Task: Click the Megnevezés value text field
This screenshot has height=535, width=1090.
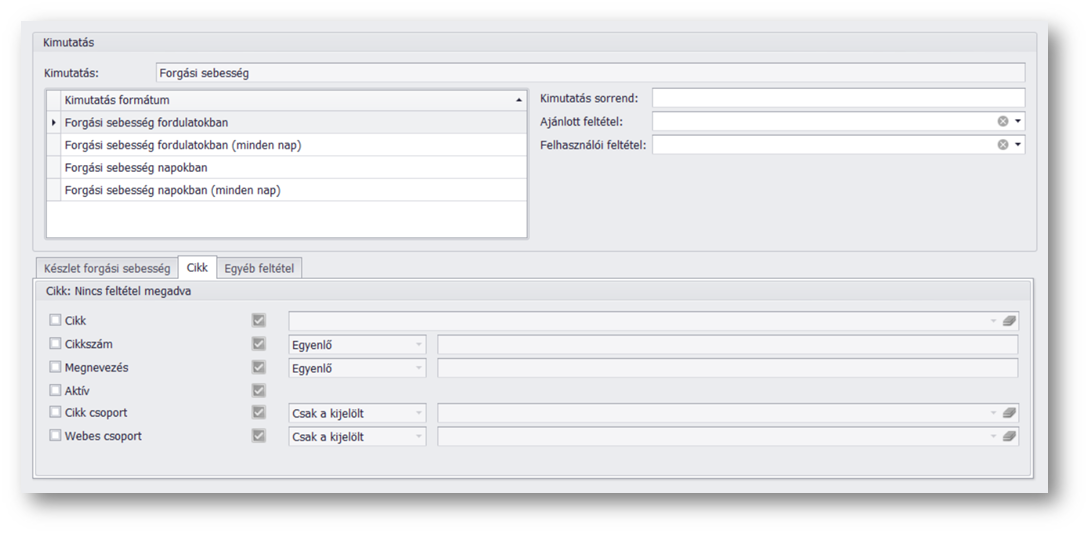Action: point(727,368)
